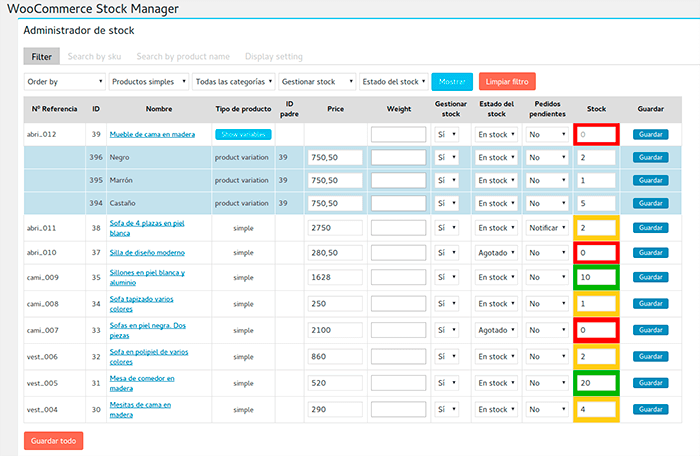Click the price field showing 860

click(335, 356)
